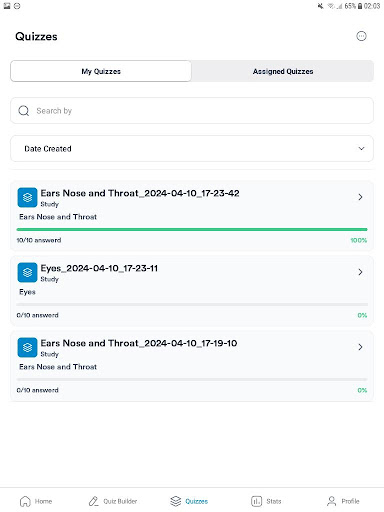Viewport: 384px width, 512px height.
Task: Open Ears Nose and Throat_2024-04-10_17-19-10 title
Action: [x=139, y=343]
